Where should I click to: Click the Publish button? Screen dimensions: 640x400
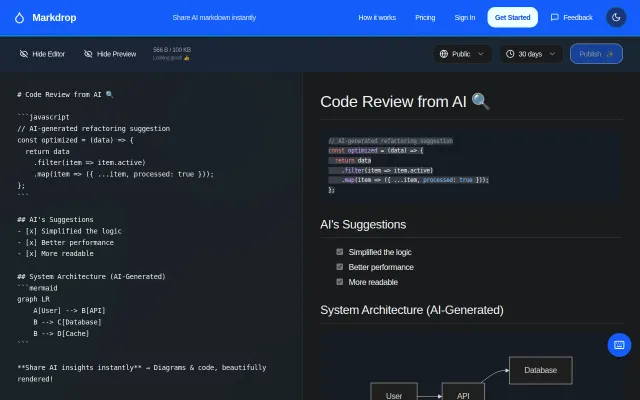pyautogui.click(x=596, y=54)
